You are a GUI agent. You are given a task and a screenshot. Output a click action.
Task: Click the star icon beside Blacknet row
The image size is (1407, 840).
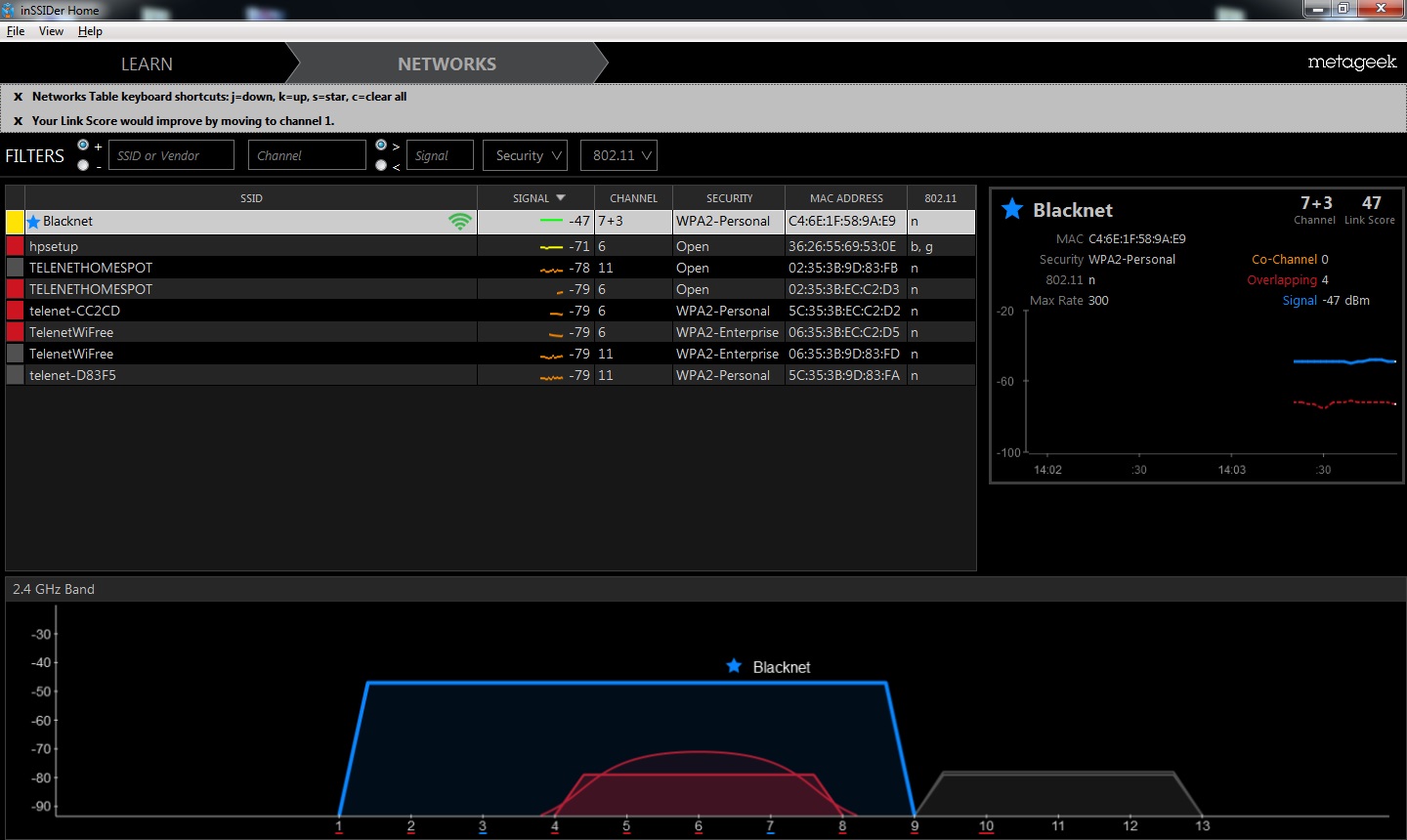pyautogui.click(x=33, y=222)
